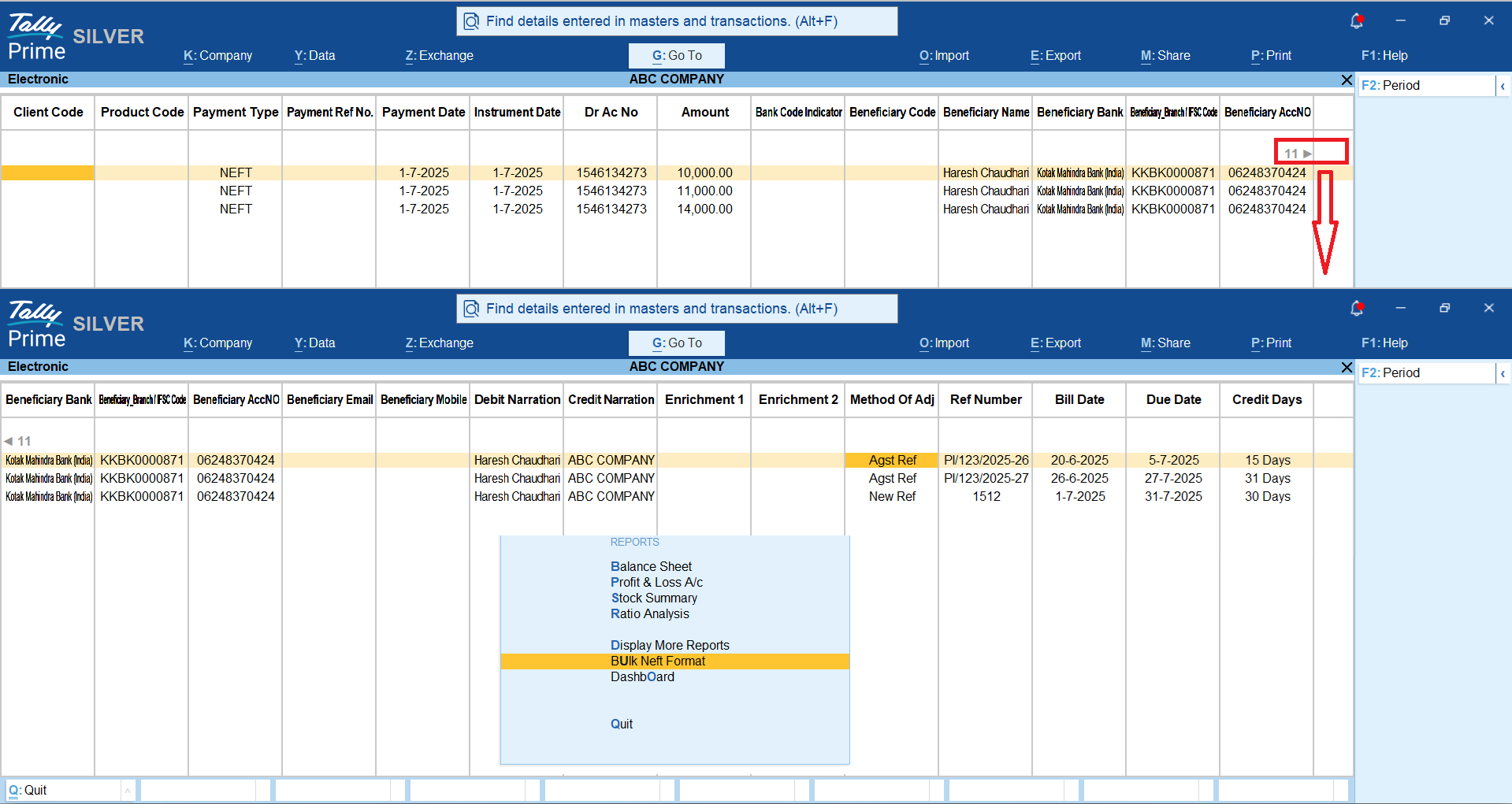Click Due Date 27-7-2025 cell
Viewport: 1512px width, 804px height.
click(1173, 479)
